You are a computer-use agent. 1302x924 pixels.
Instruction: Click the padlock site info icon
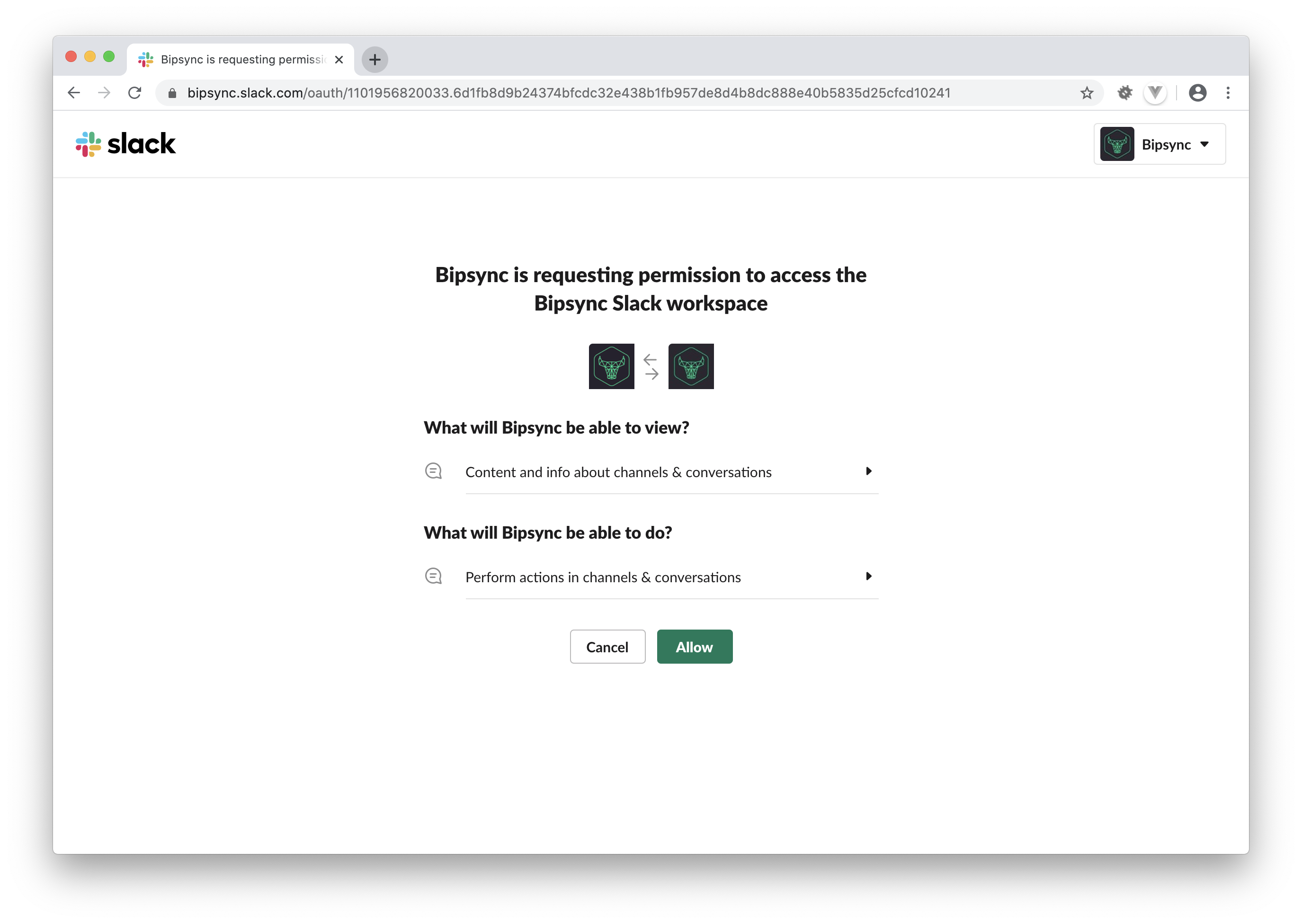tap(172, 93)
